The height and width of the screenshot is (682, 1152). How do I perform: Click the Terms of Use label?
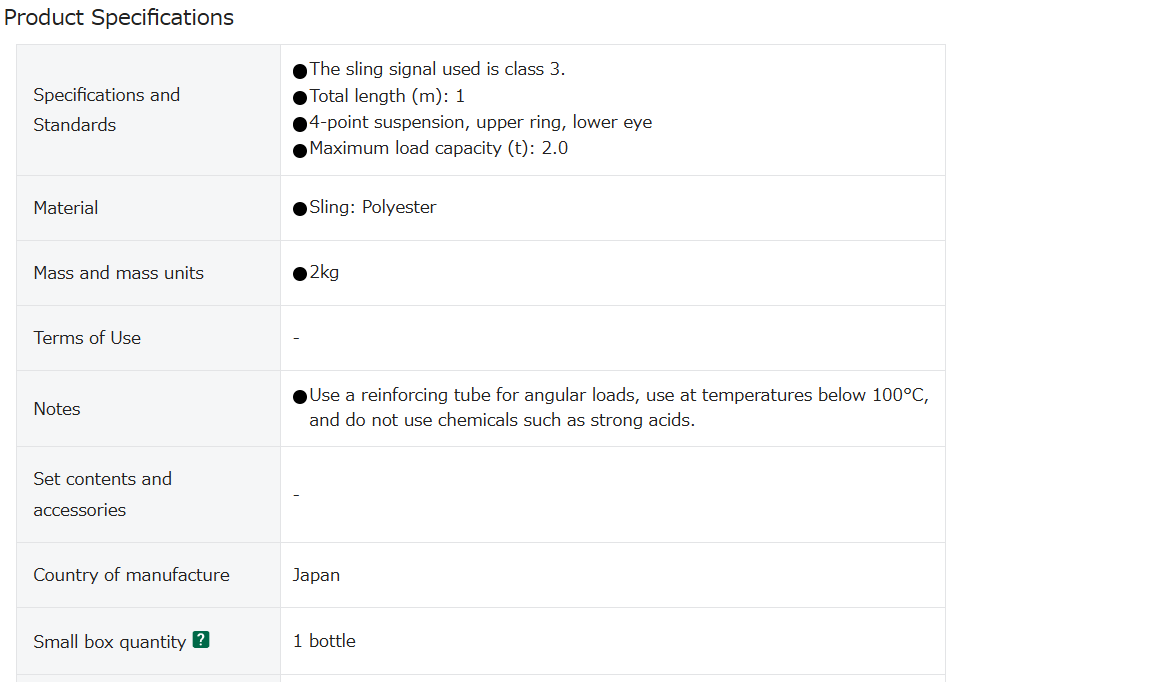[x=87, y=338]
